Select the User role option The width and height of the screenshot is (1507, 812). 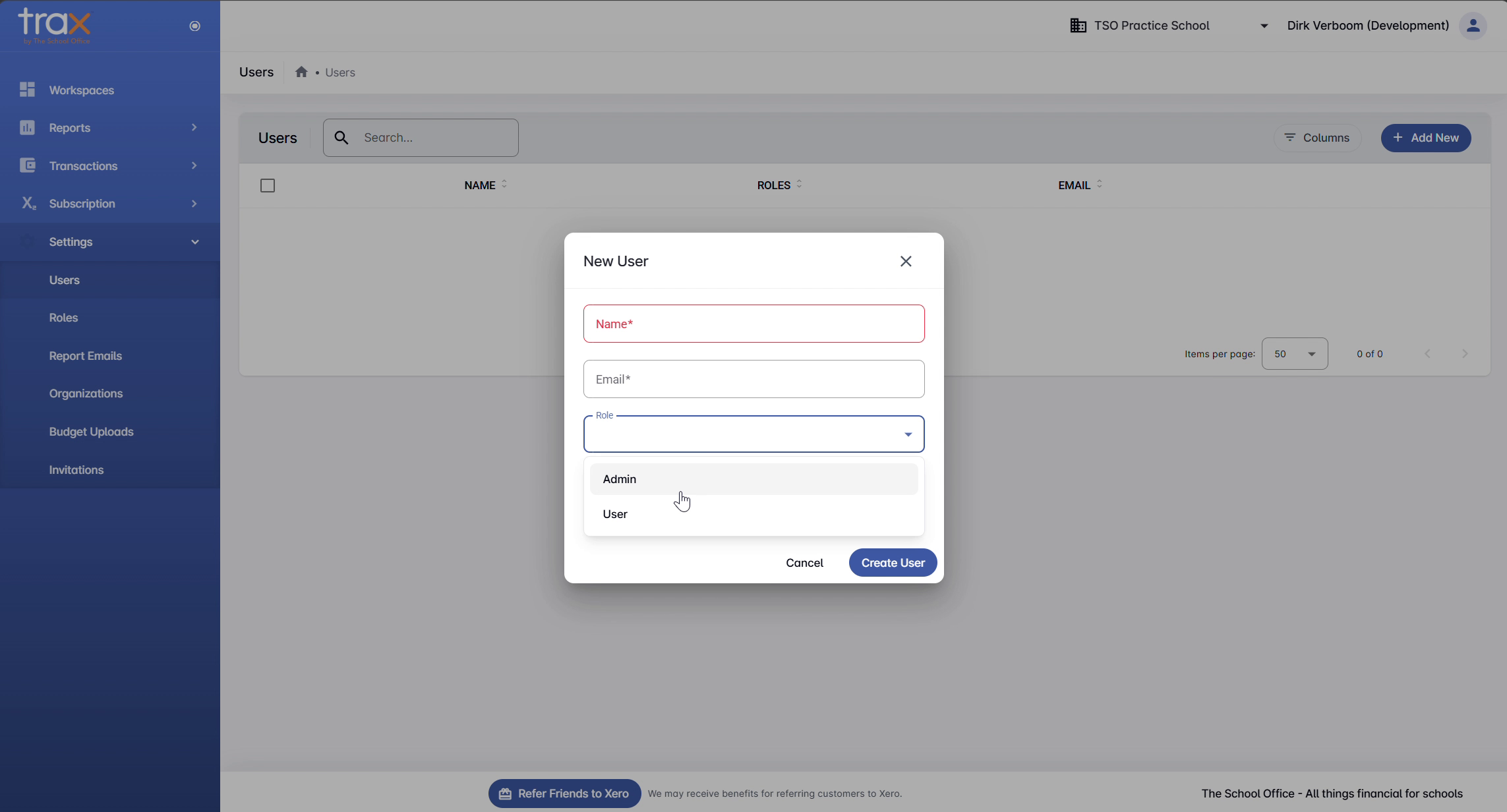point(754,514)
